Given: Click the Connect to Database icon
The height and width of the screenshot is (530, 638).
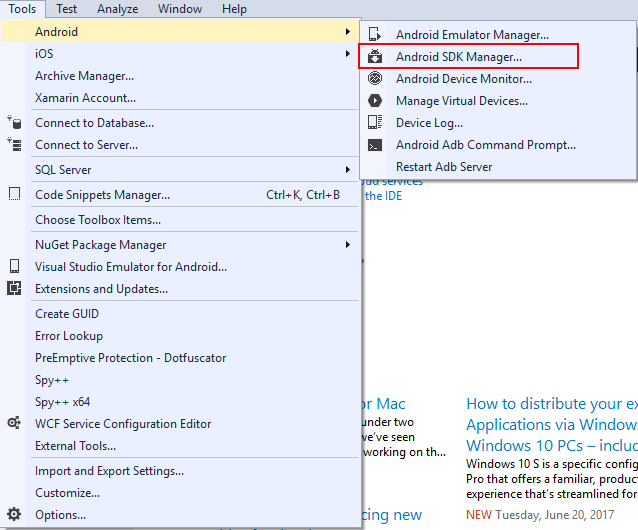Looking at the screenshot, I should click(14, 122).
